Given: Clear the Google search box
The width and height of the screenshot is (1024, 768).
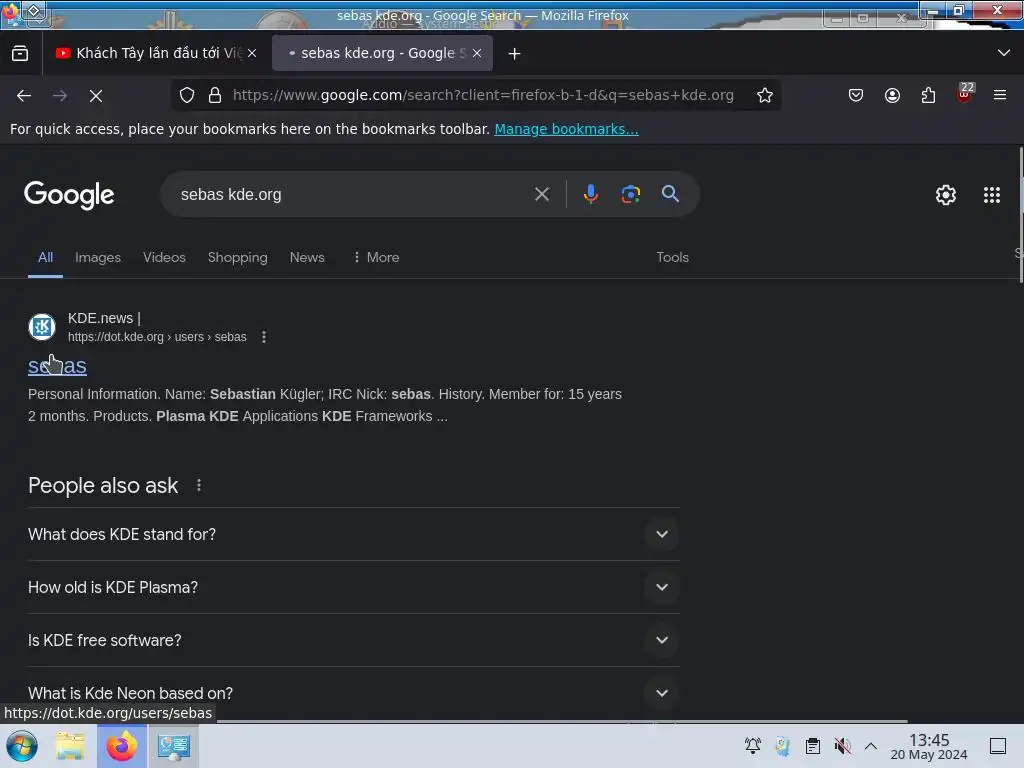Looking at the screenshot, I should (541, 194).
